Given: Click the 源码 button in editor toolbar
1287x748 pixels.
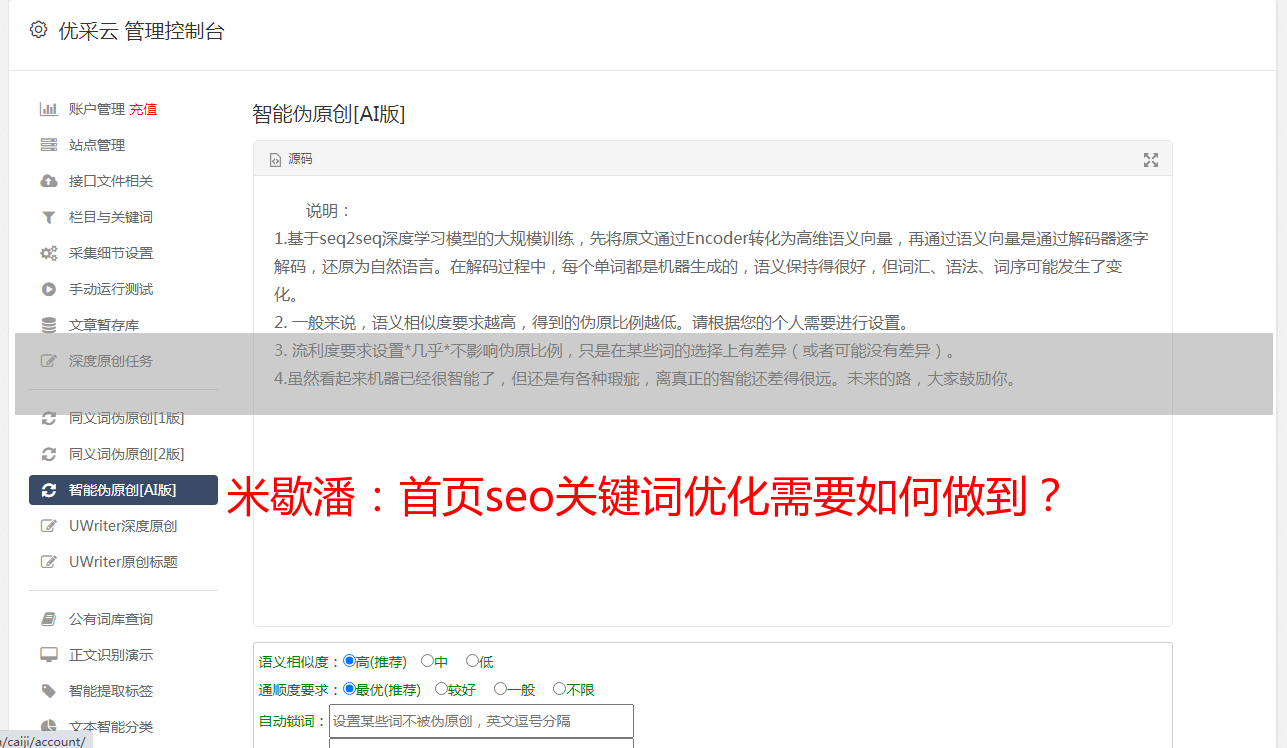Looking at the screenshot, I should (291, 160).
